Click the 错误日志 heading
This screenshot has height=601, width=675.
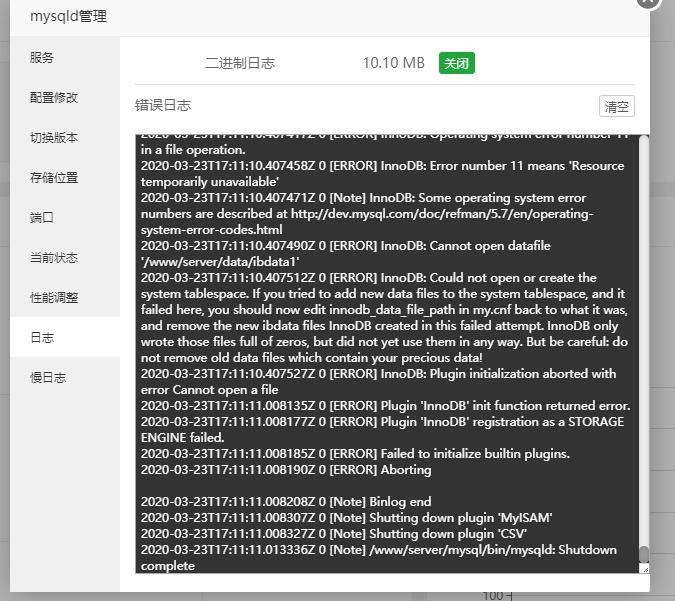pos(163,105)
